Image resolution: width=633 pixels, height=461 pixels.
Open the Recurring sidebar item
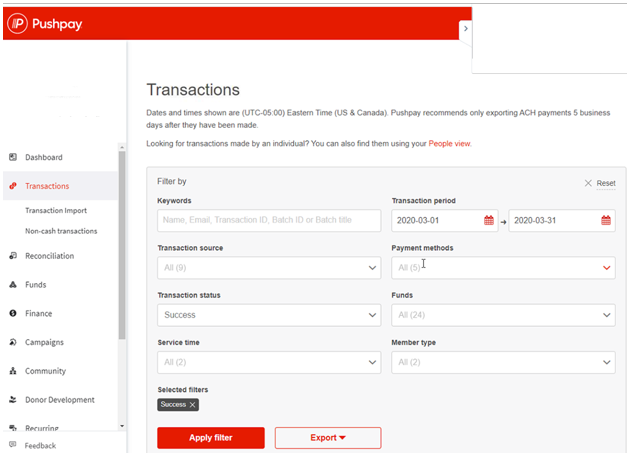pos(42,428)
